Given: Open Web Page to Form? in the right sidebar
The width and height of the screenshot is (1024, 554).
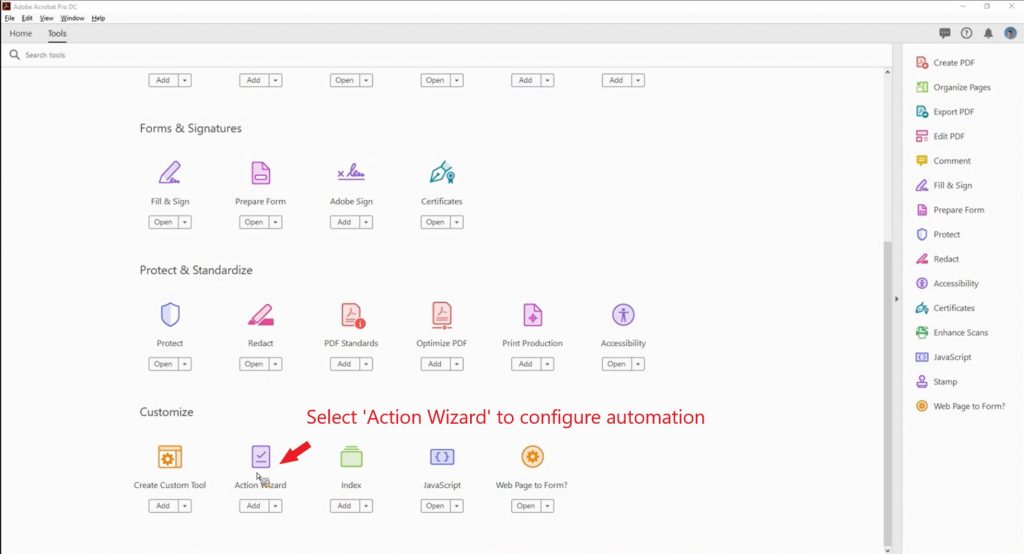Looking at the screenshot, I should [960, 406].
